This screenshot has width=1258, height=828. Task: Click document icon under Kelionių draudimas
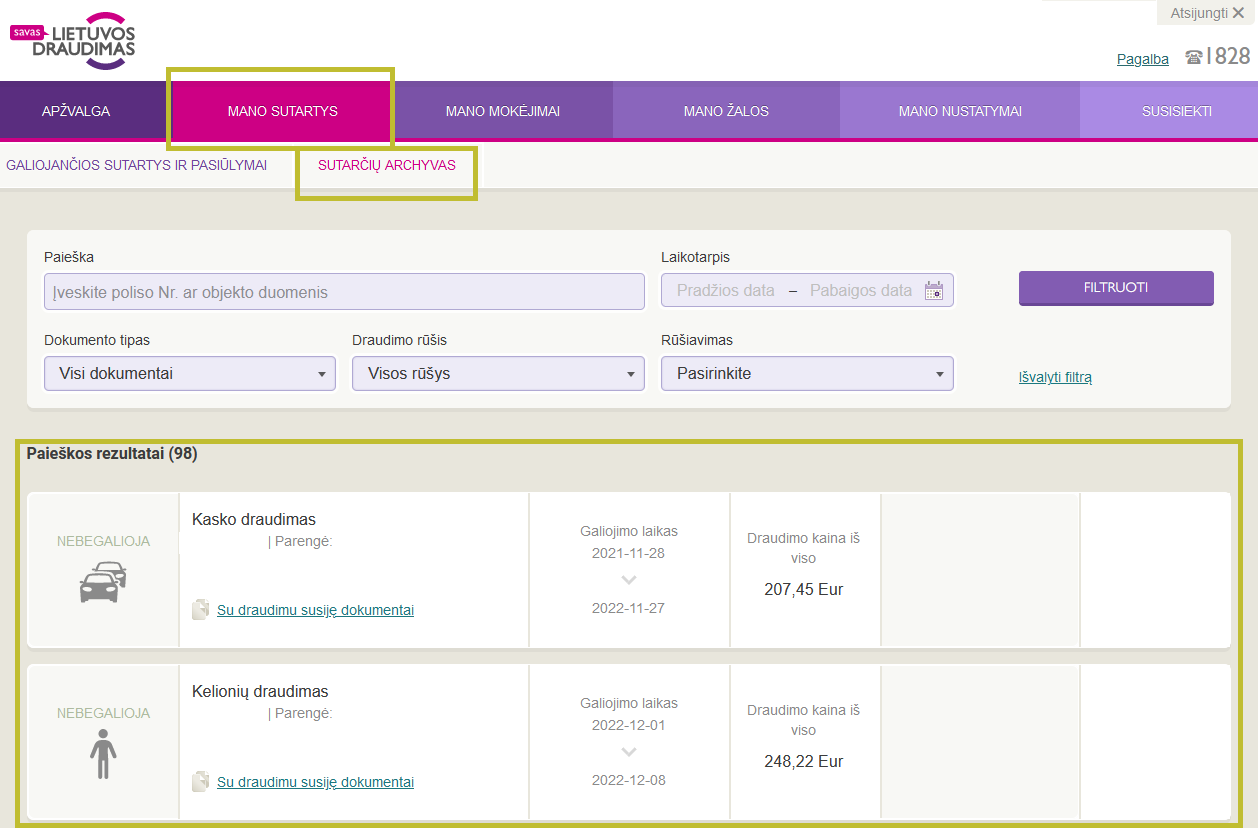(201, 782)
